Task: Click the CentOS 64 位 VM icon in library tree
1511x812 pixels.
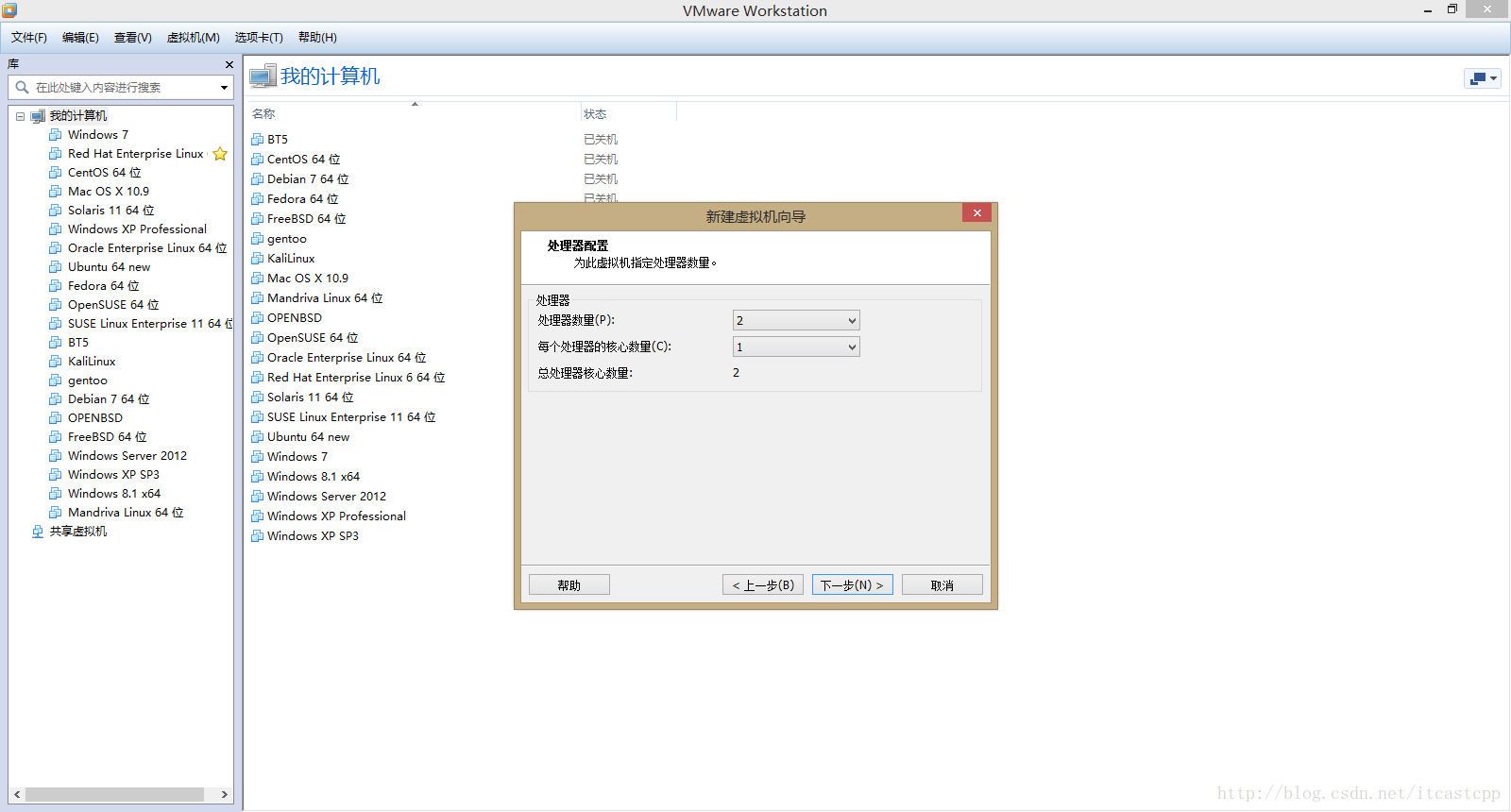Action: pyautogui.click(x=56, y=173)
